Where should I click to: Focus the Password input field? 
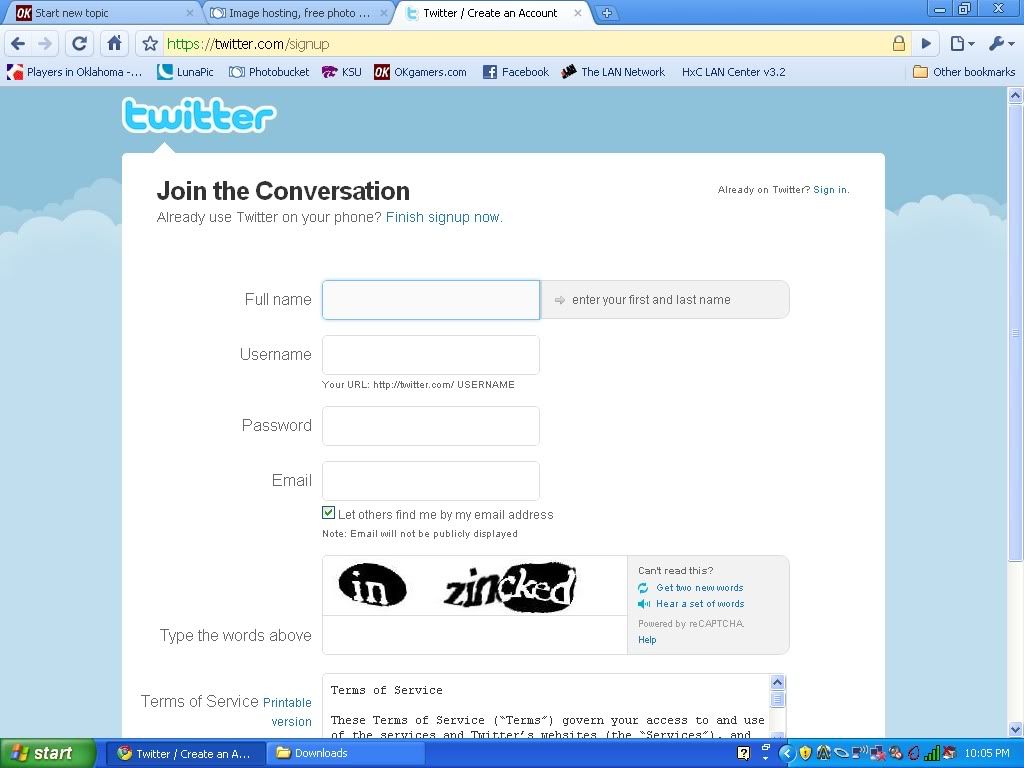click(x=431, y=426)
